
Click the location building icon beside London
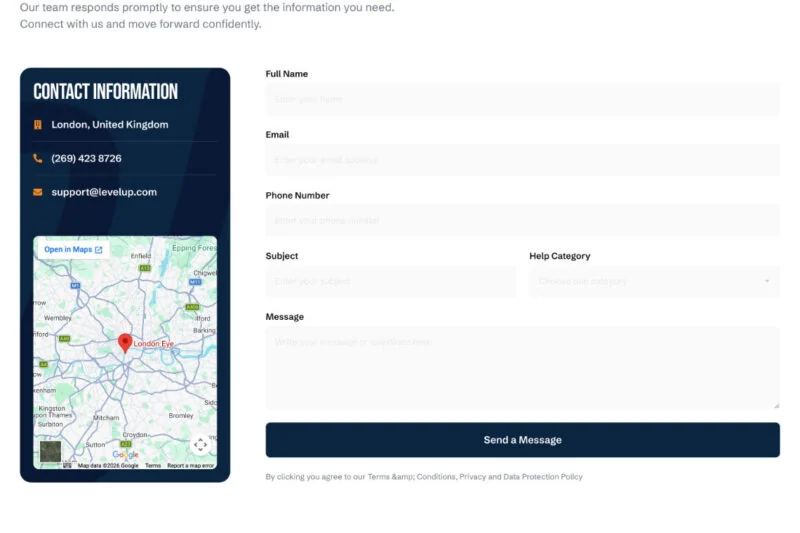point(38,125)
